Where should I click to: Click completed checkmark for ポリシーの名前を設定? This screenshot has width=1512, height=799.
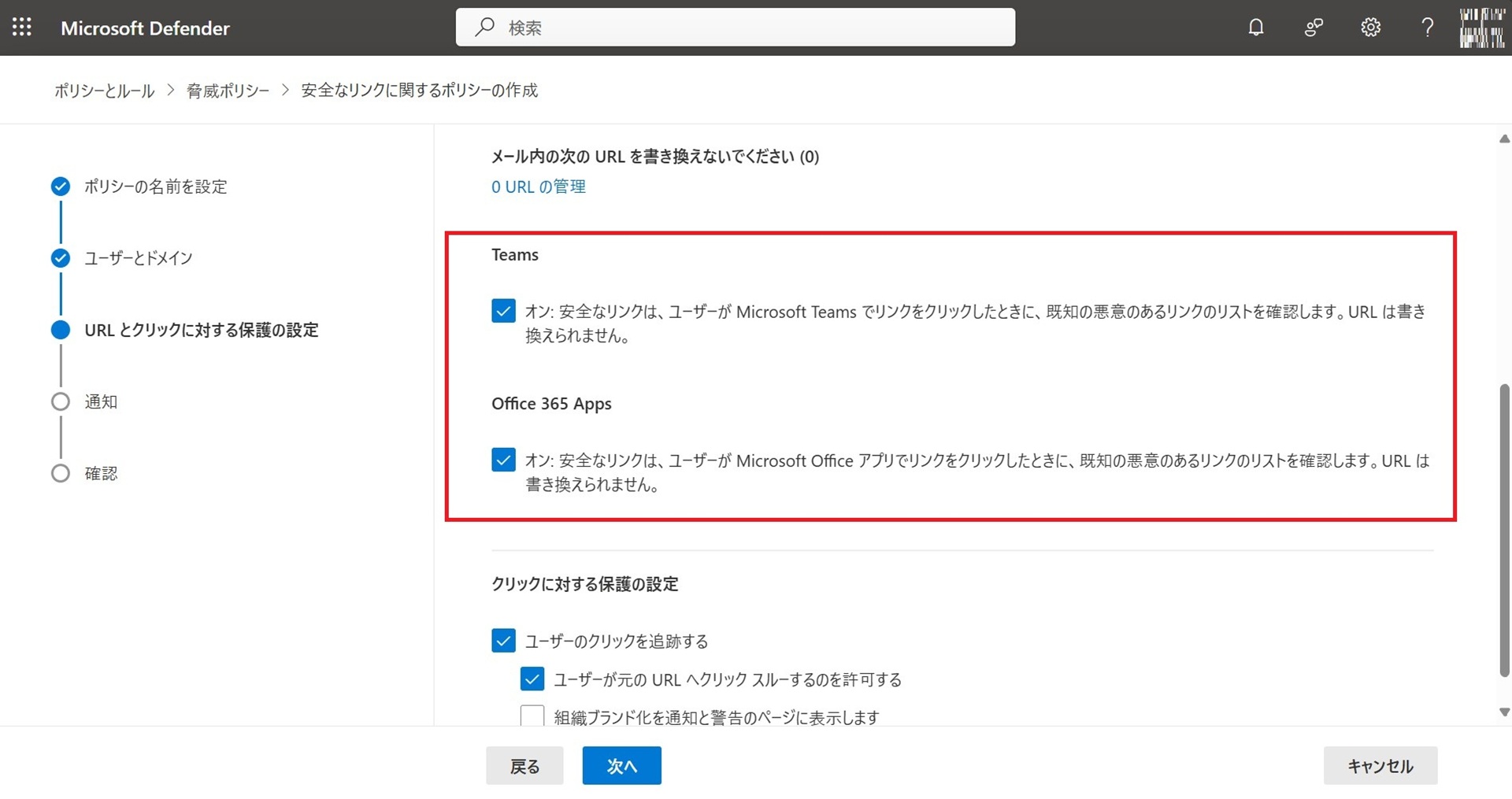click(61, 187)
